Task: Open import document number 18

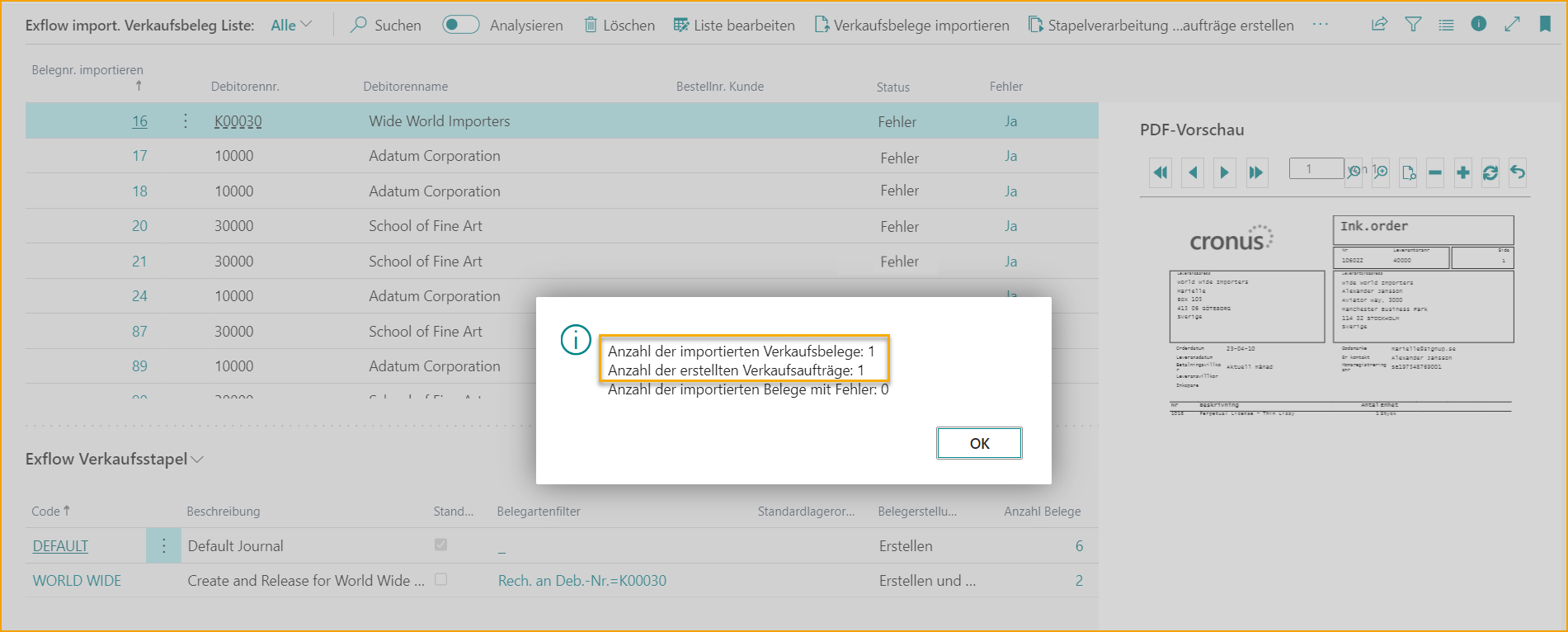Action: tap(139, 191)
